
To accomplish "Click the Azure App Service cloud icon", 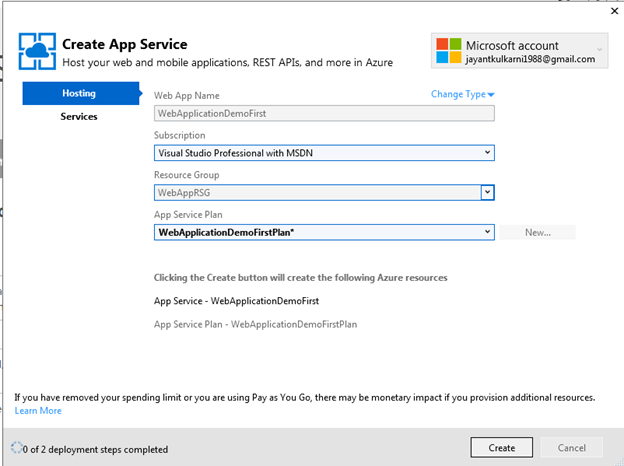I will 37,53.
